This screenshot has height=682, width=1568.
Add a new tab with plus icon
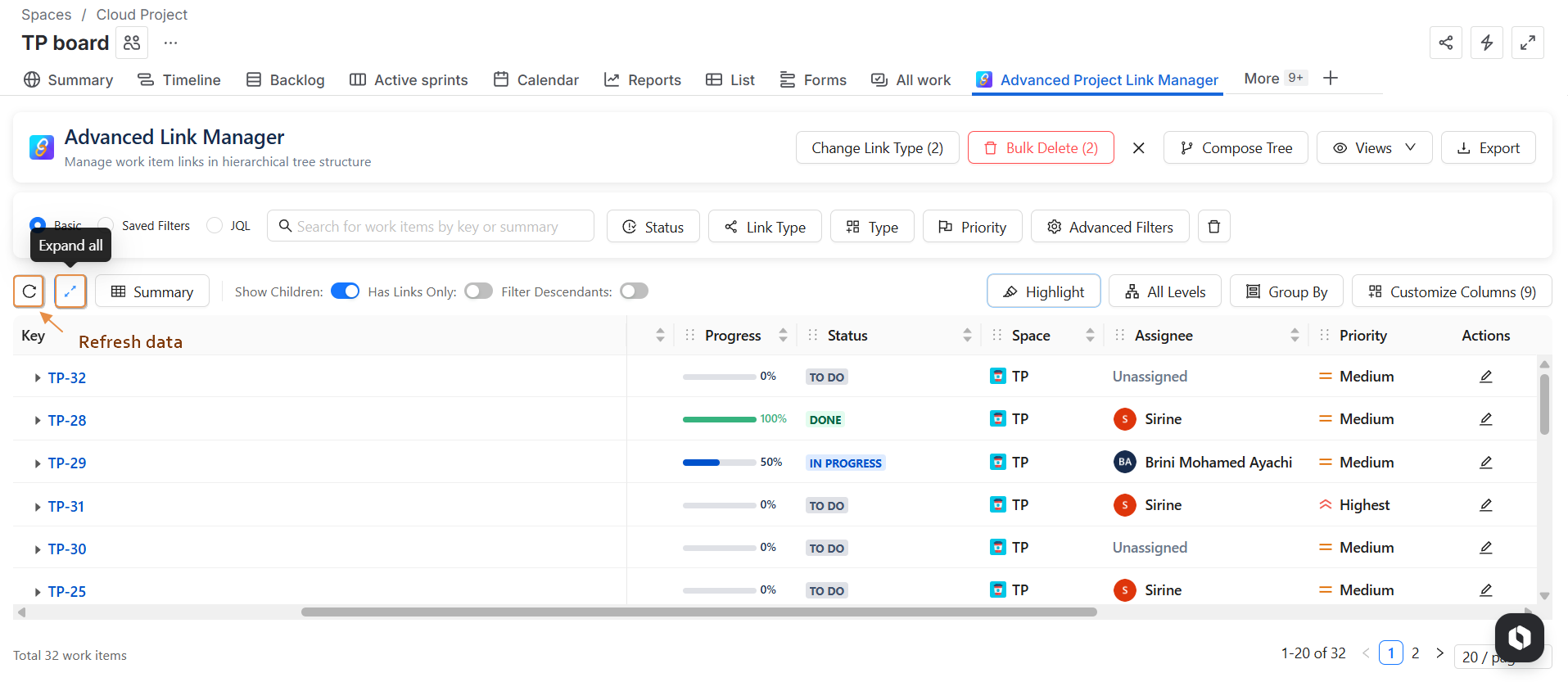point(1331,79)
